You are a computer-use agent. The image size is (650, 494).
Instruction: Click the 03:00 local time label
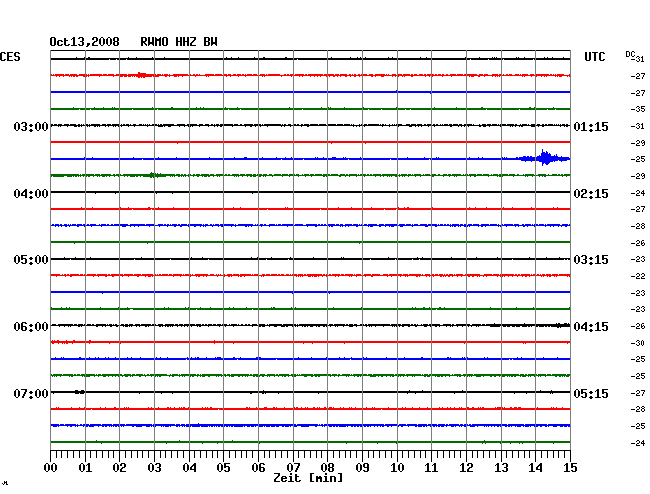[x=31, y=126]
